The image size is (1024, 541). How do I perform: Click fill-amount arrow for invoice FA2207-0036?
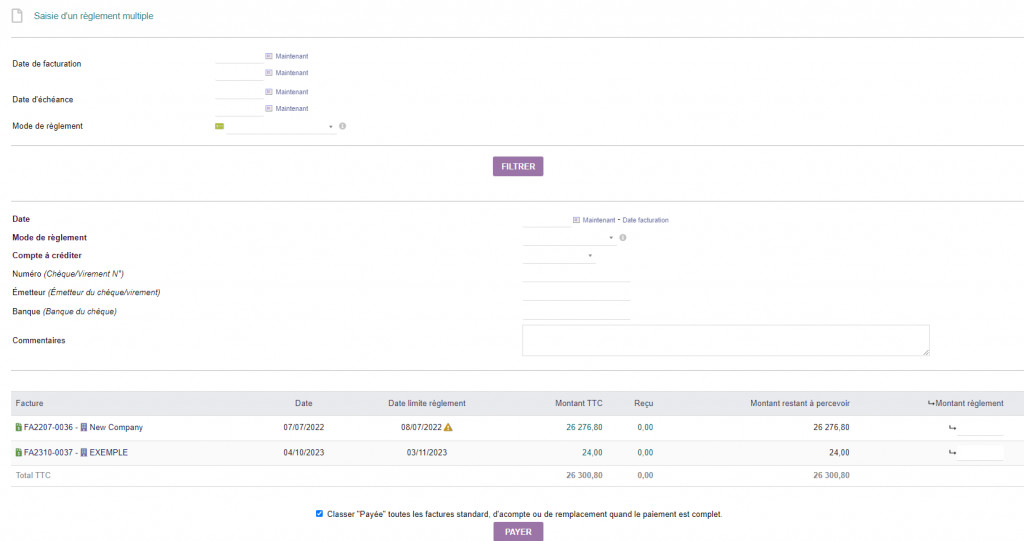click(952, 428)
